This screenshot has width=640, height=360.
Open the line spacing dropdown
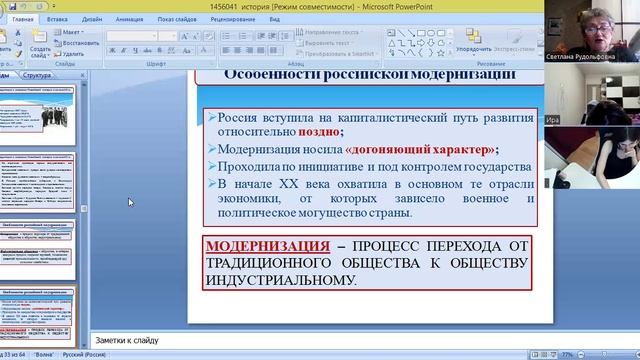tap(286, 36)
